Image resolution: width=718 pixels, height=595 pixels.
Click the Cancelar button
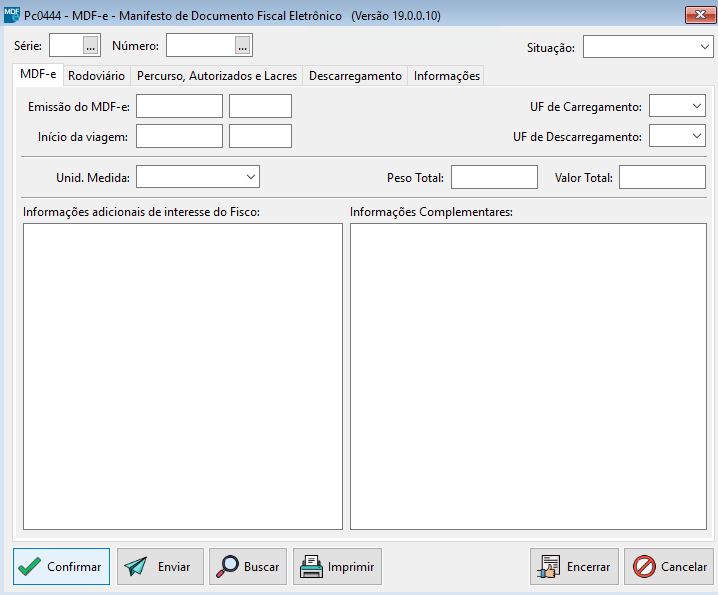pos(669,567)
